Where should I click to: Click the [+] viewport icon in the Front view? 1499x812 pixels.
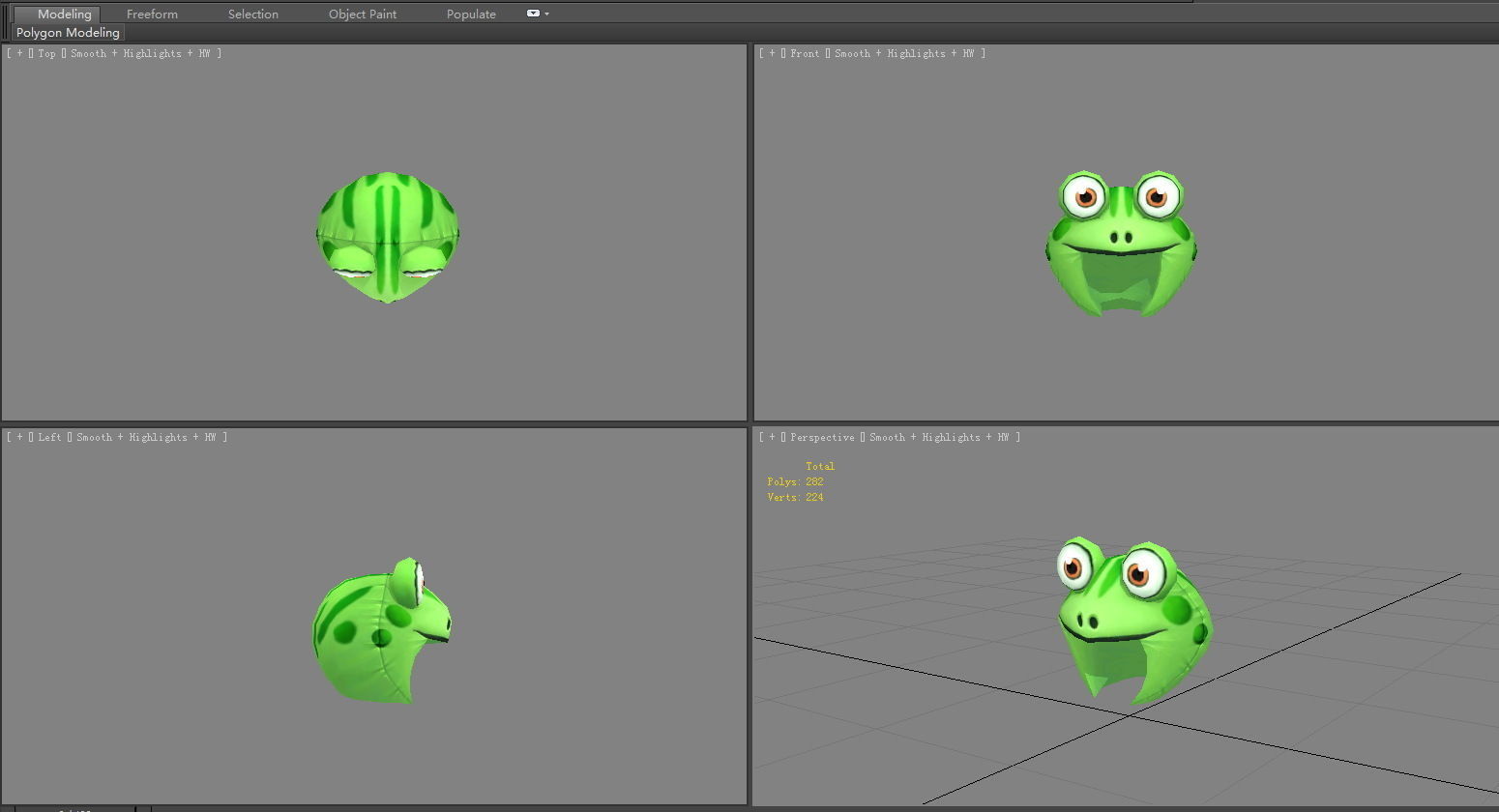(x=771, y=53)
